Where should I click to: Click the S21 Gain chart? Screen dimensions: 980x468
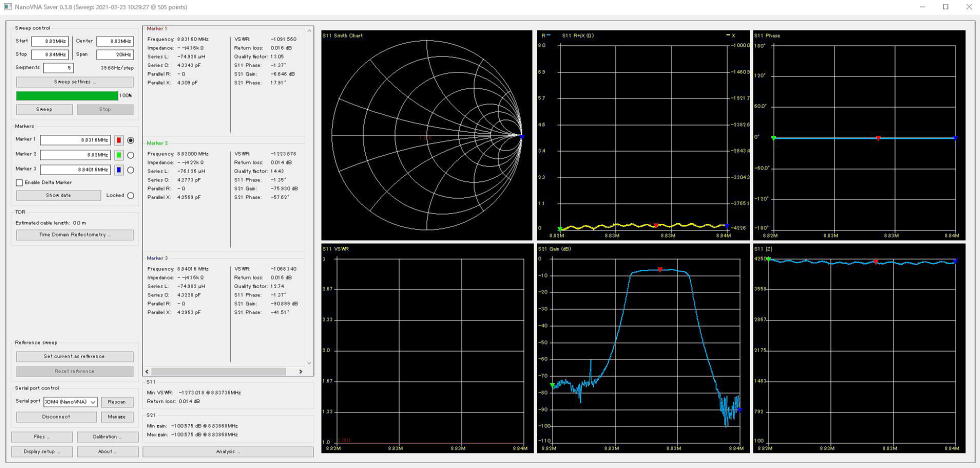tap(643, 347)
